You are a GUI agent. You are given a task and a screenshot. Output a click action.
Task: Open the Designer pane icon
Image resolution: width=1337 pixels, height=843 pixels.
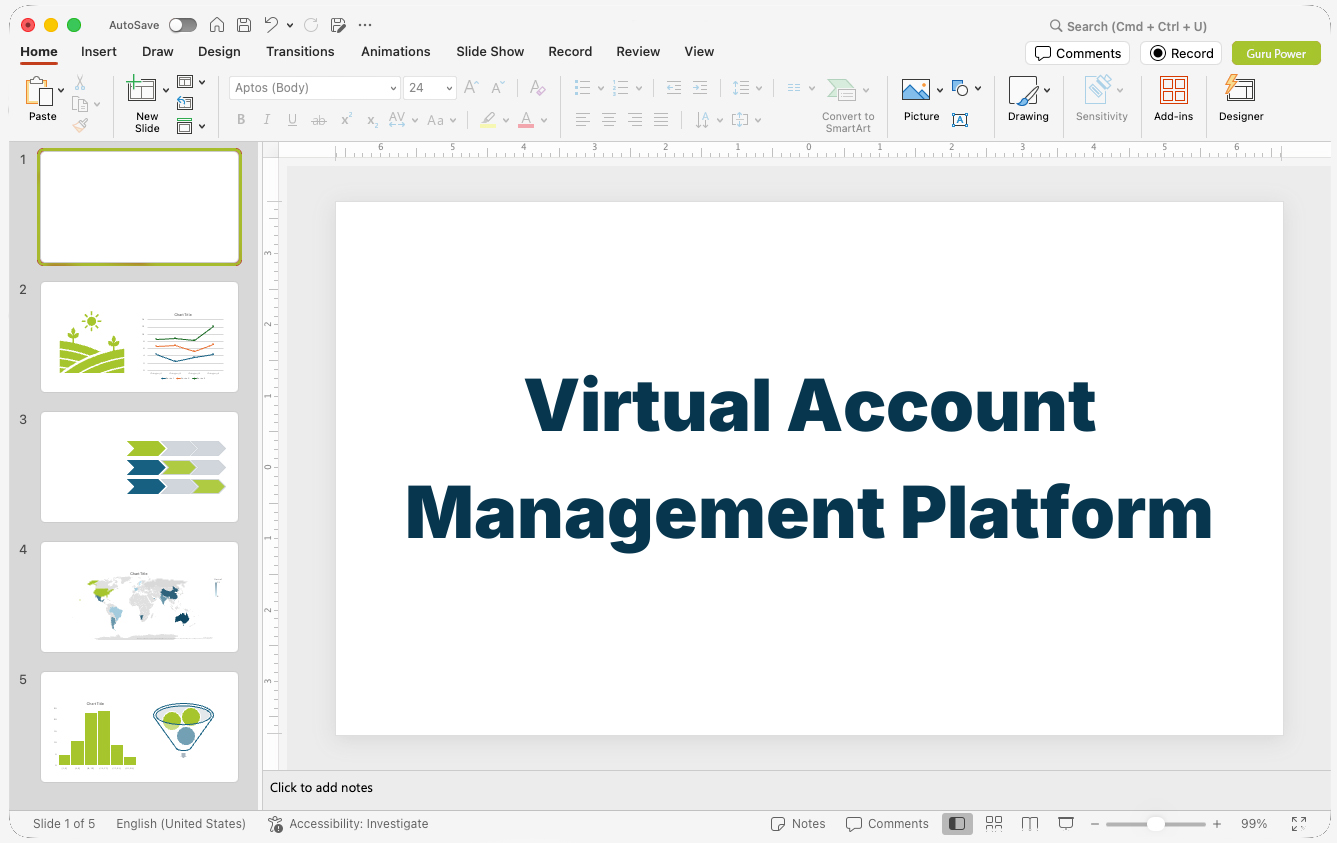tap(1240, 90)
